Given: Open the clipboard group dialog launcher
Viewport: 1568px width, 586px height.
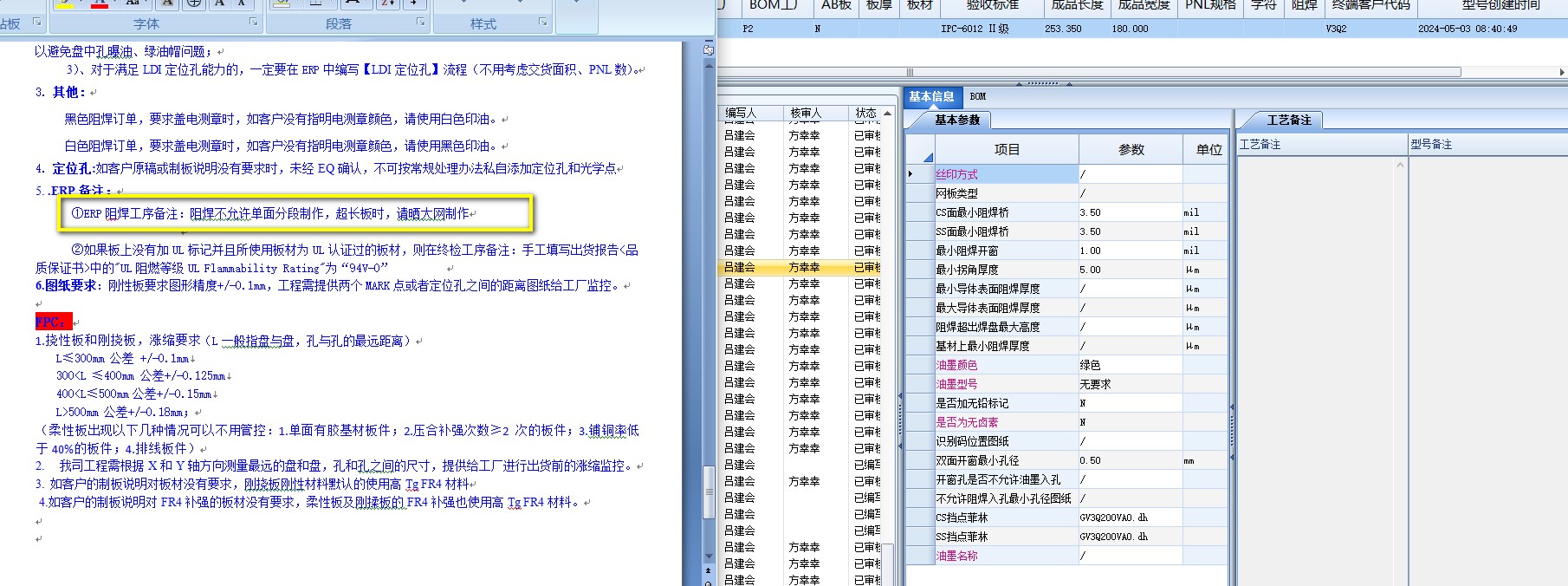Looking at the screenshot, I should 37,23.
